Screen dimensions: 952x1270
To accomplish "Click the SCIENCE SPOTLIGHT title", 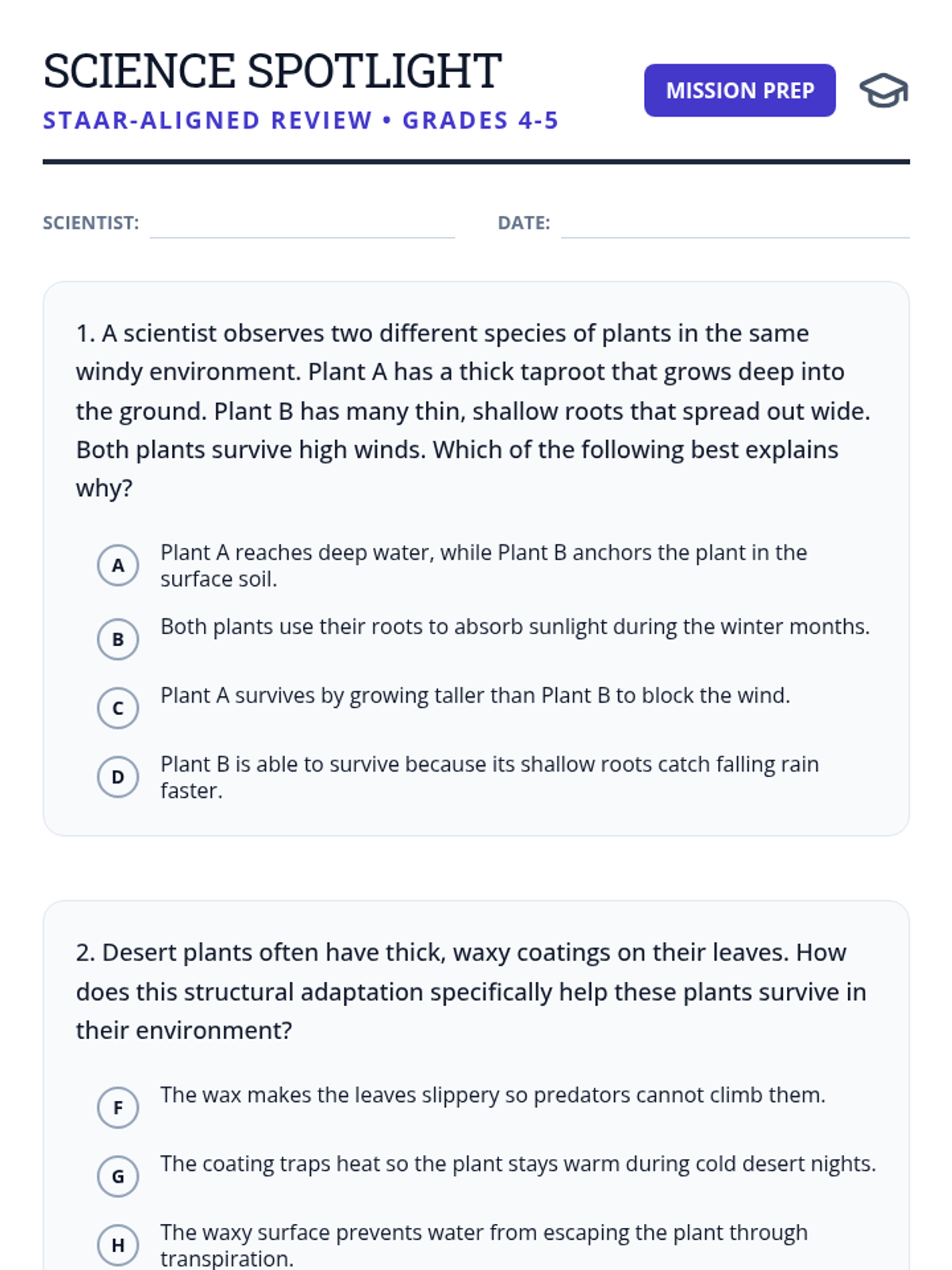I will [x=272, y=71].
